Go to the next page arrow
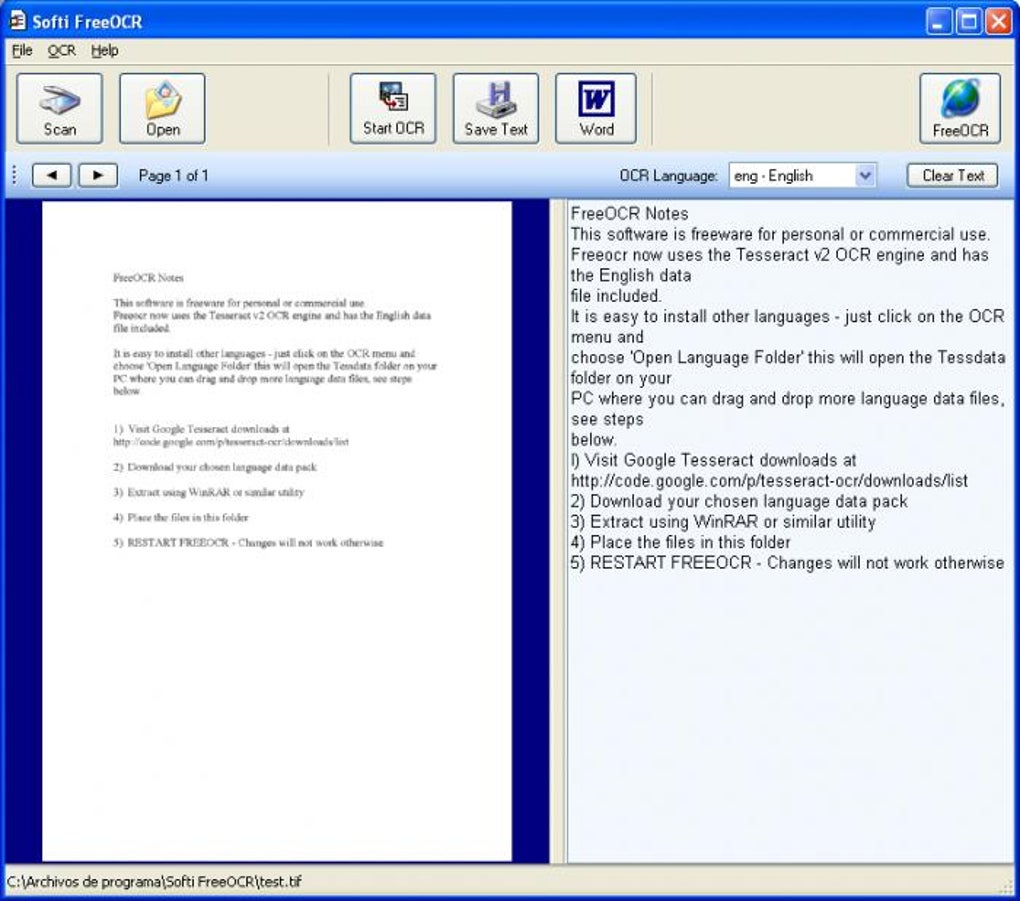Image resolution: width=1020 pixels, height=901 pixels. (98, 175)
